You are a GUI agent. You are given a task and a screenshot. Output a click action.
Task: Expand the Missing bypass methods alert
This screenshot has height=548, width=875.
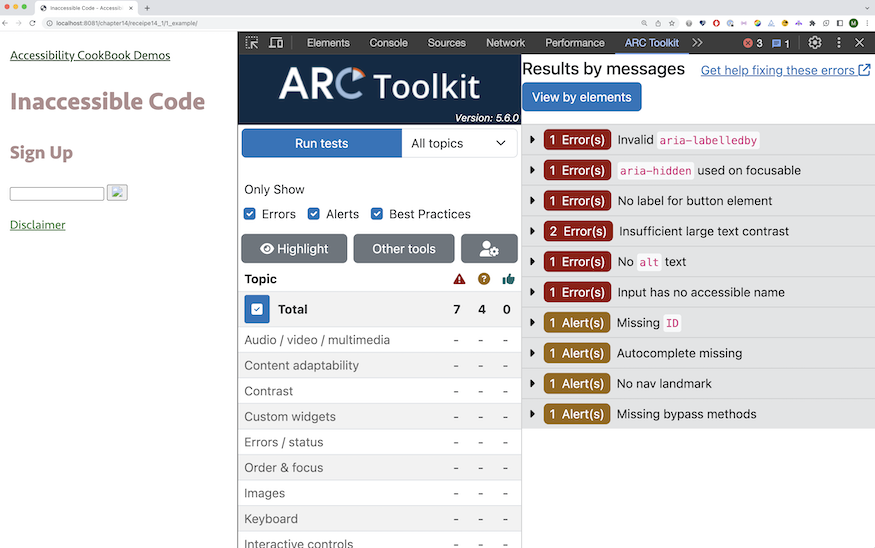click(x=532, y=414)
